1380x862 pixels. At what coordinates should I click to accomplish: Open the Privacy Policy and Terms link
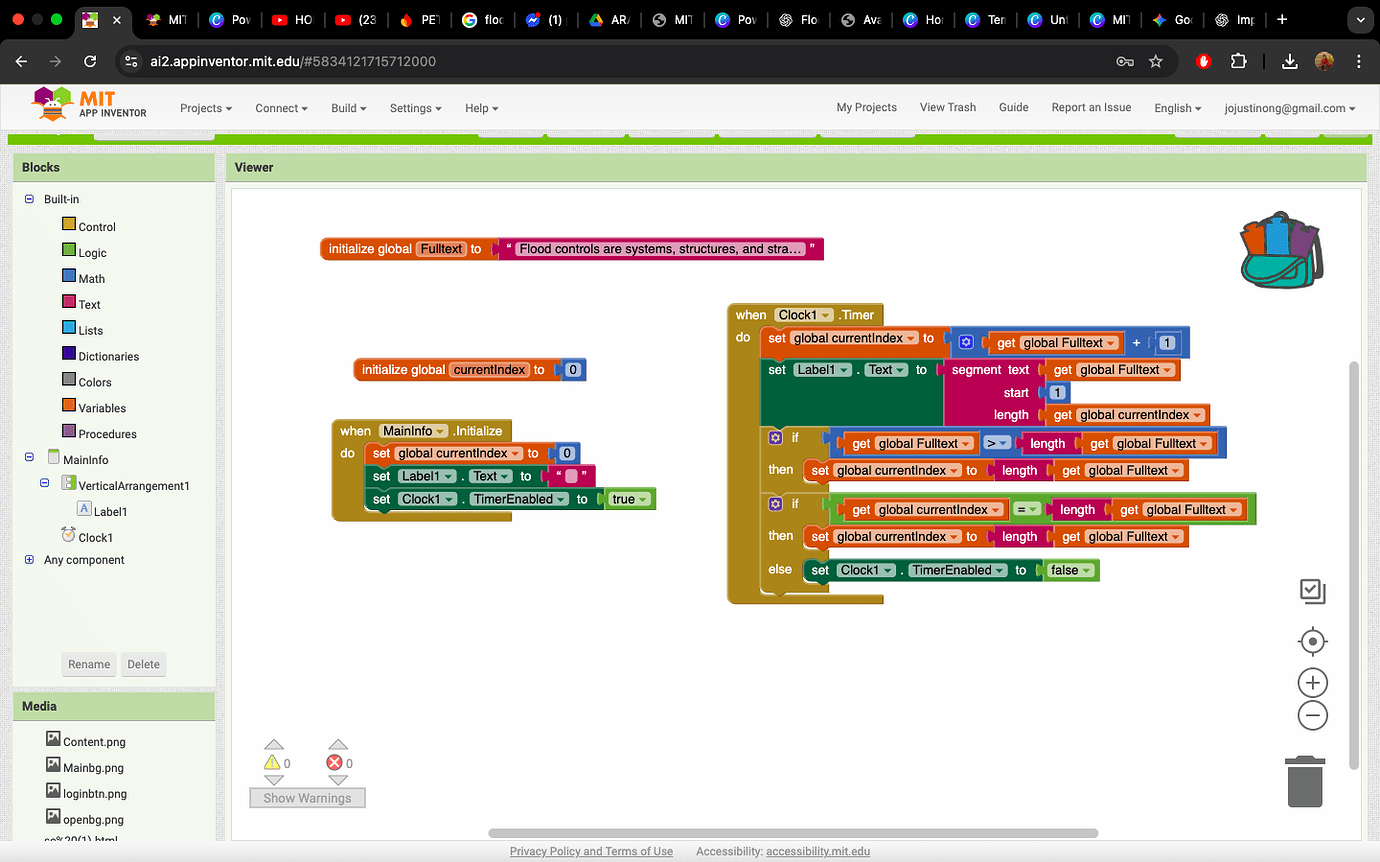pos(591,851)
